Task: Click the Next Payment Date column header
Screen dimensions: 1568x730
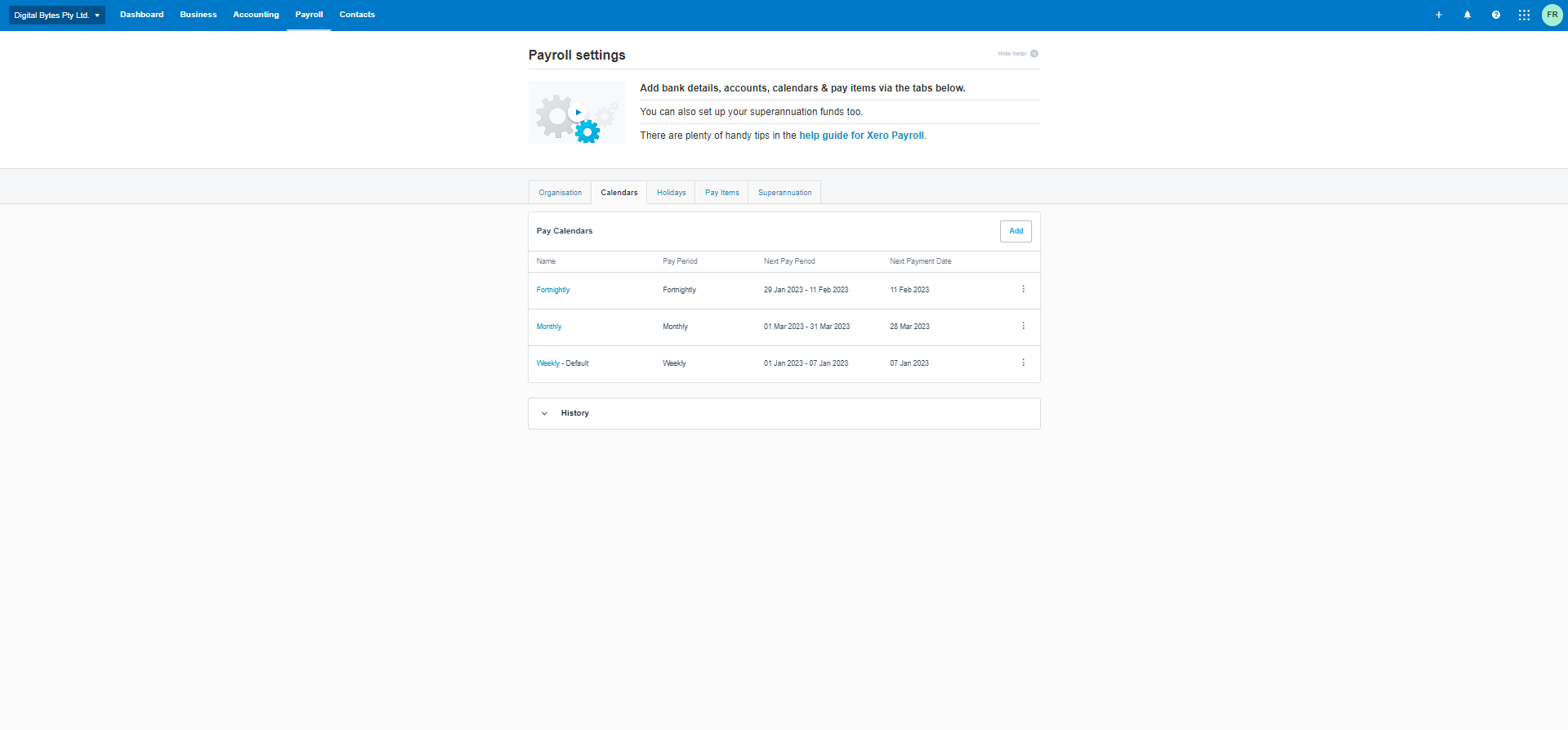Action: pos(921,261)
